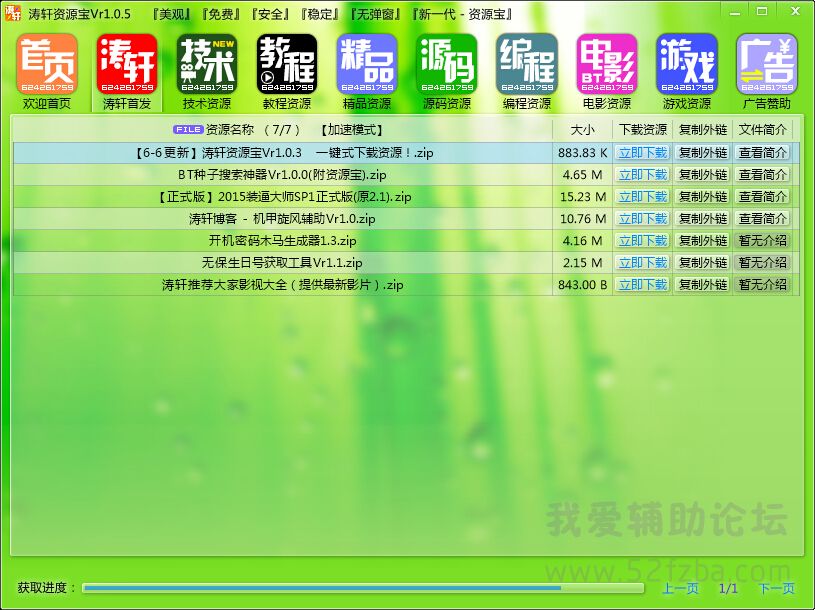Click the 15.23 M size cell
The width and height of the screenshot is (815, 610).
[x=582, y=197]
